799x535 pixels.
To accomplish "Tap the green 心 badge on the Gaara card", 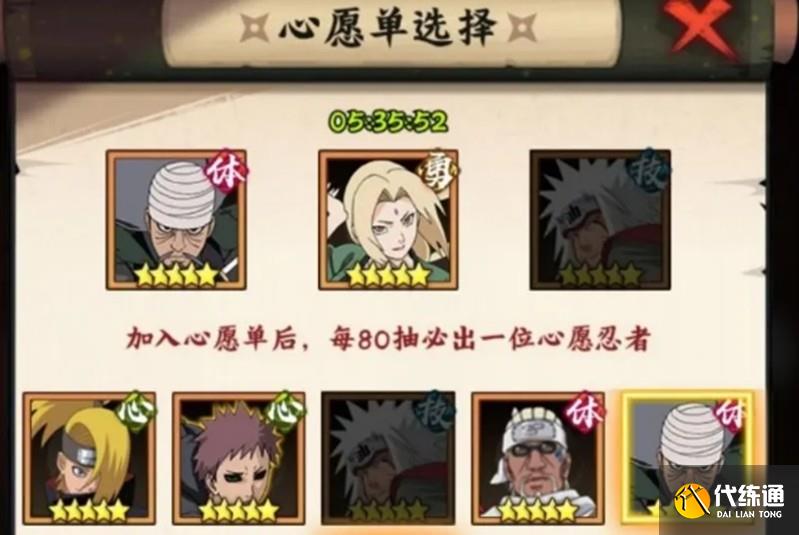I will [x=286, y=411].
